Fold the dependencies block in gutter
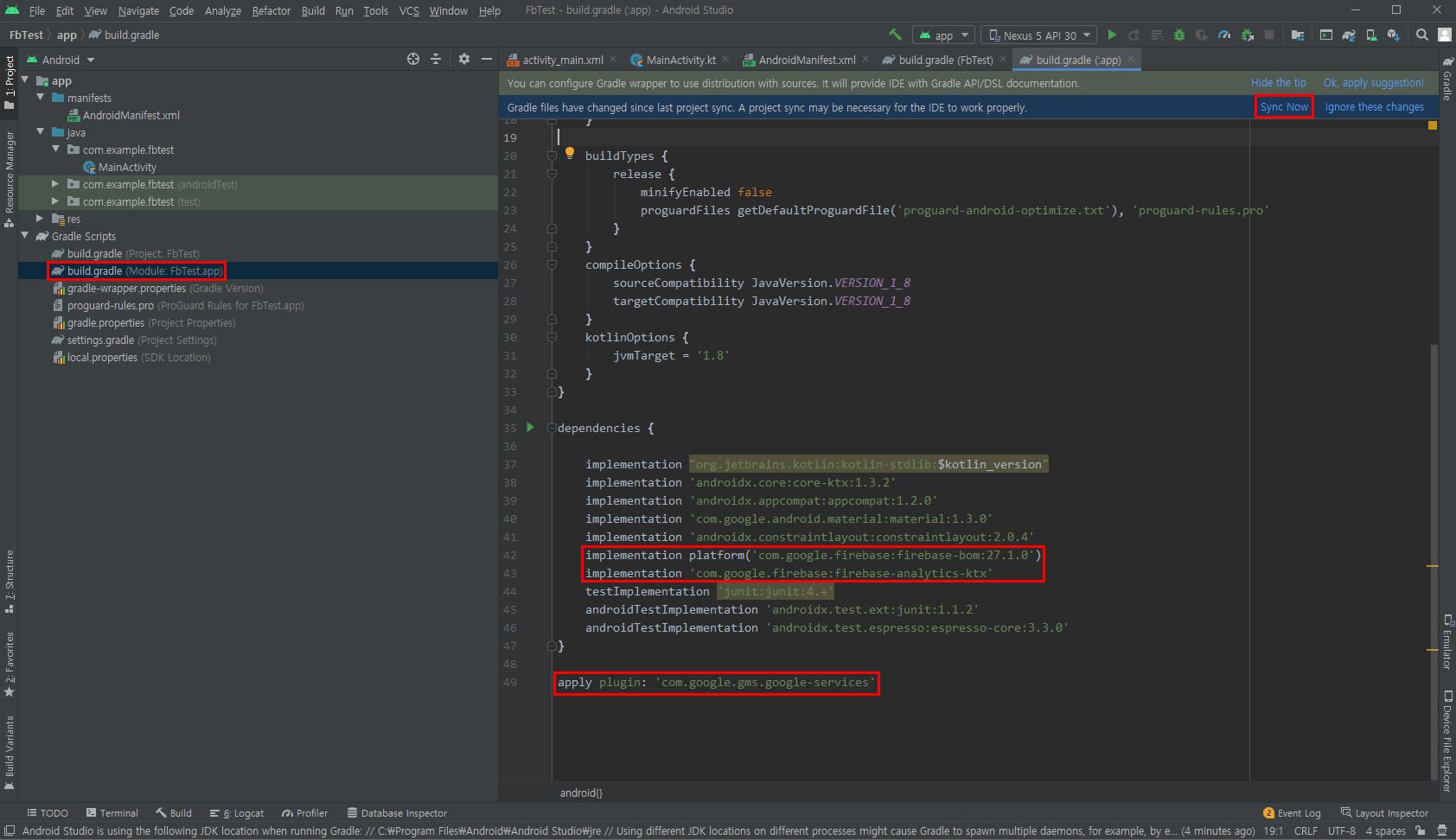 pyautogui.click(x=552, y=428)
